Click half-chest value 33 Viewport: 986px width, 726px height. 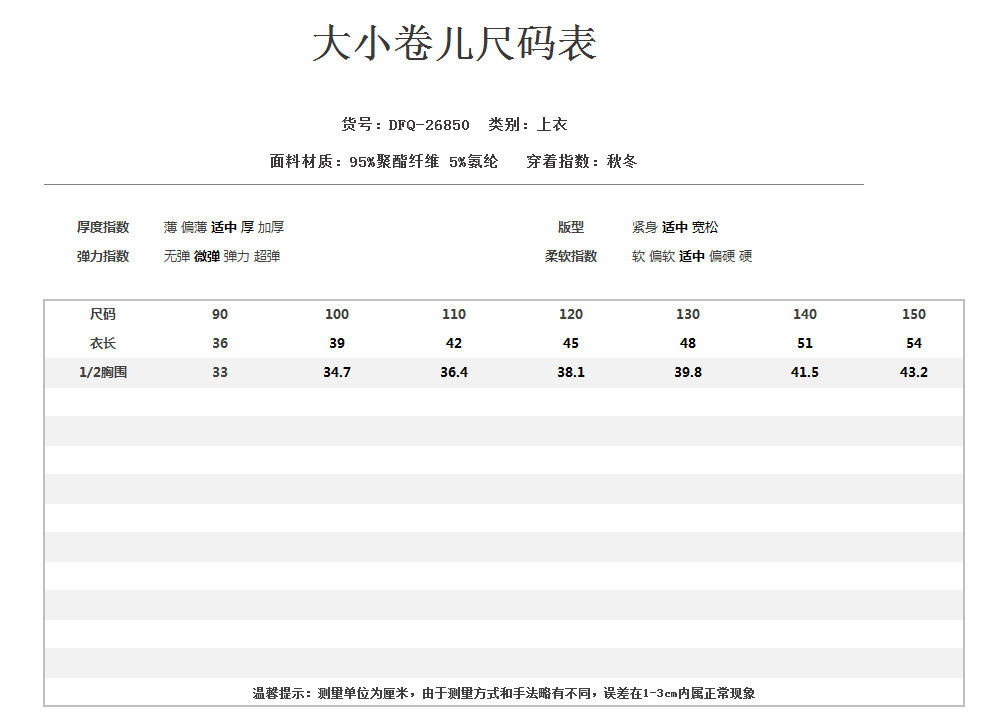tap(220, 372)
